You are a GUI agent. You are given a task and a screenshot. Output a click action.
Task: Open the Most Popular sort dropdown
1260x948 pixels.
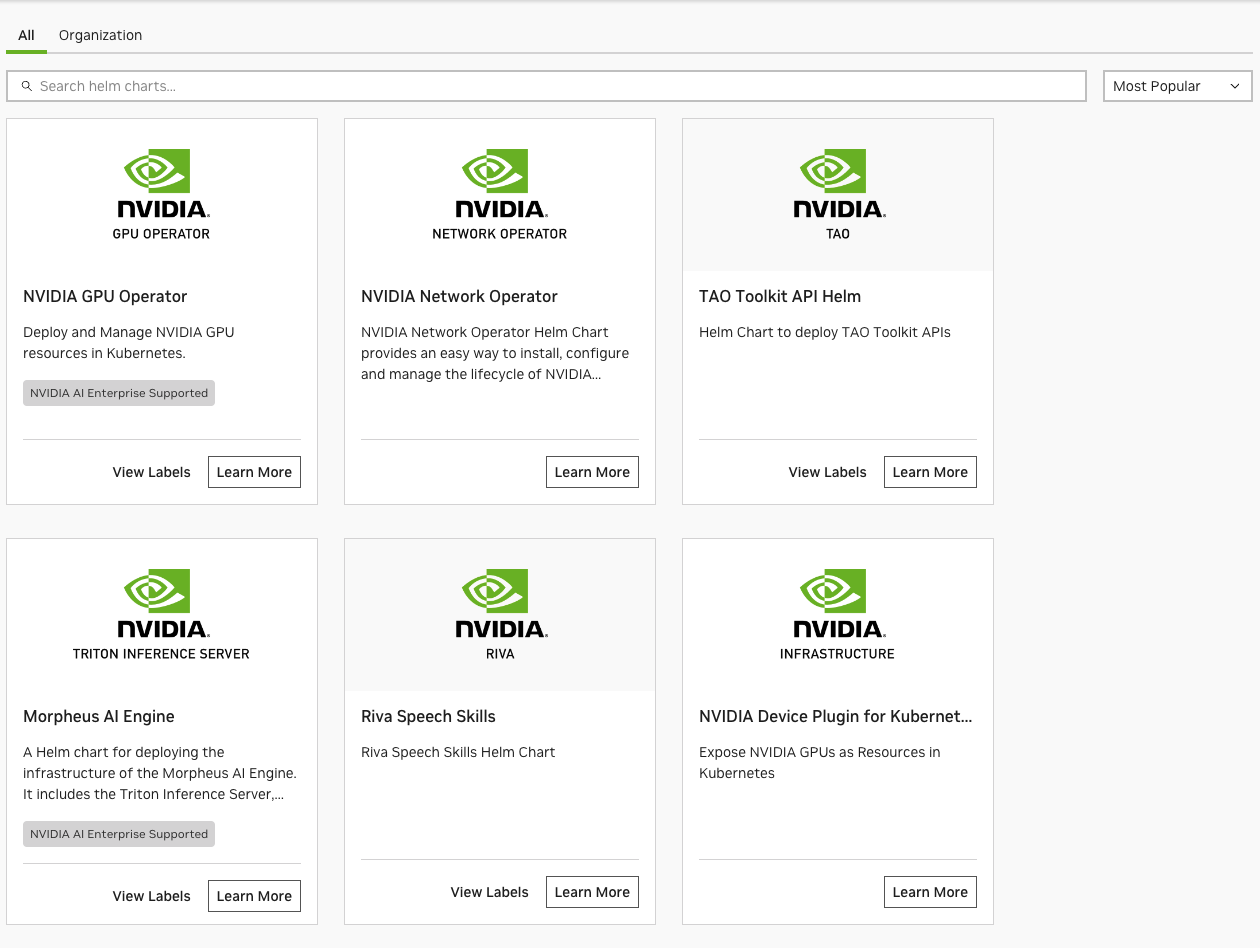pos(1177,86)
